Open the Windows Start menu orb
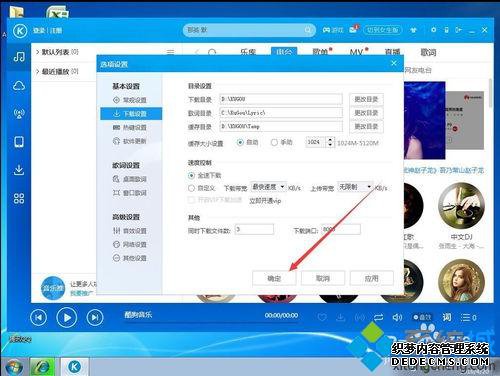The image size is (500, 376). (x=13, y=367)
